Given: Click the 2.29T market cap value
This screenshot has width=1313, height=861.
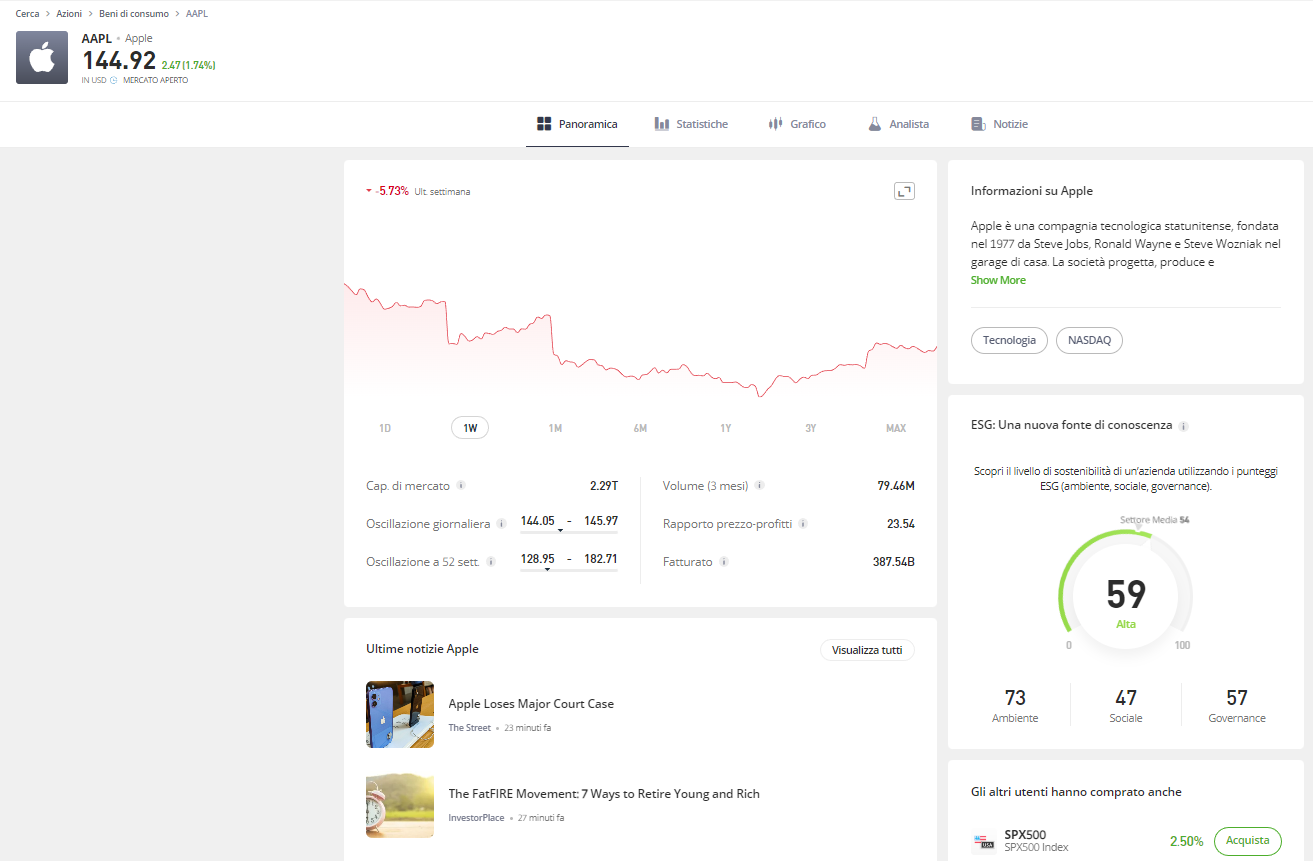Looking at the screenshot, I should 604,486.
